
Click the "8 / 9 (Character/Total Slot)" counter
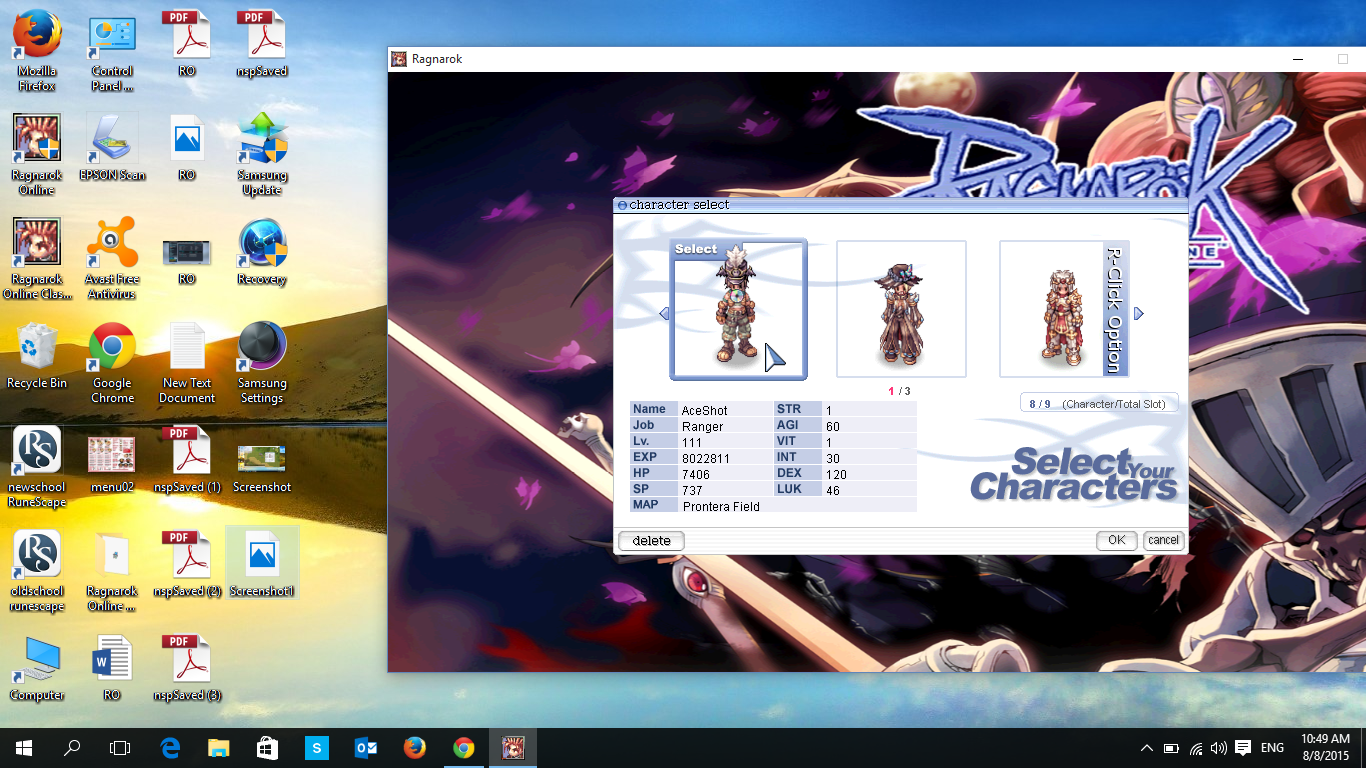click(x=1099, y=404)
